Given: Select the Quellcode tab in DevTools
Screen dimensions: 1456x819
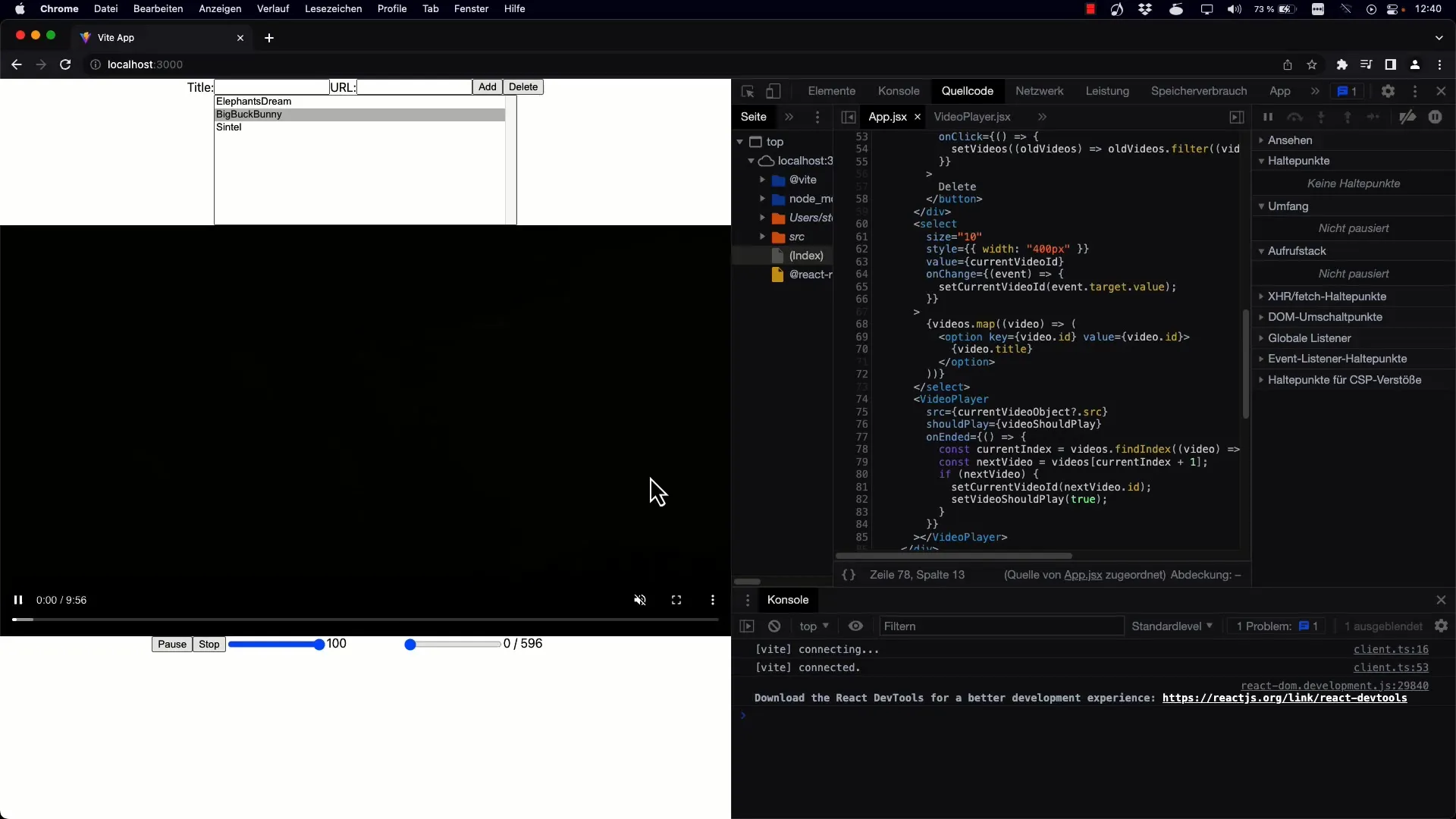Looking at the screenshot, I should (967, 91).
